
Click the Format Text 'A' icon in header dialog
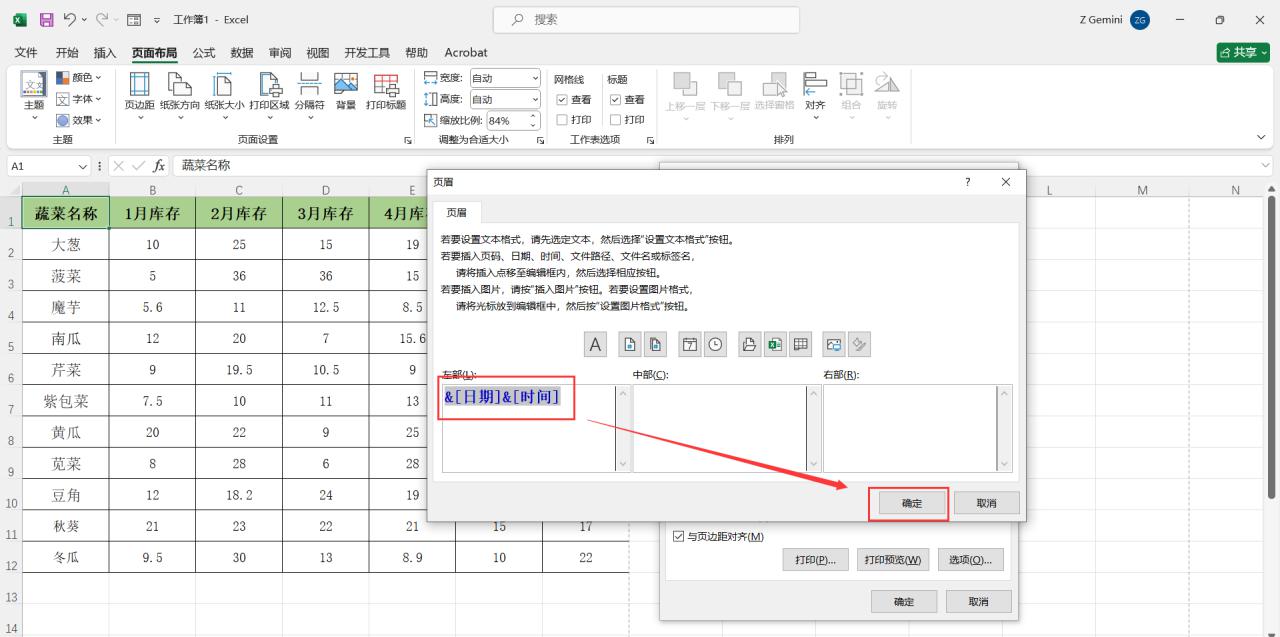(596, 345)
